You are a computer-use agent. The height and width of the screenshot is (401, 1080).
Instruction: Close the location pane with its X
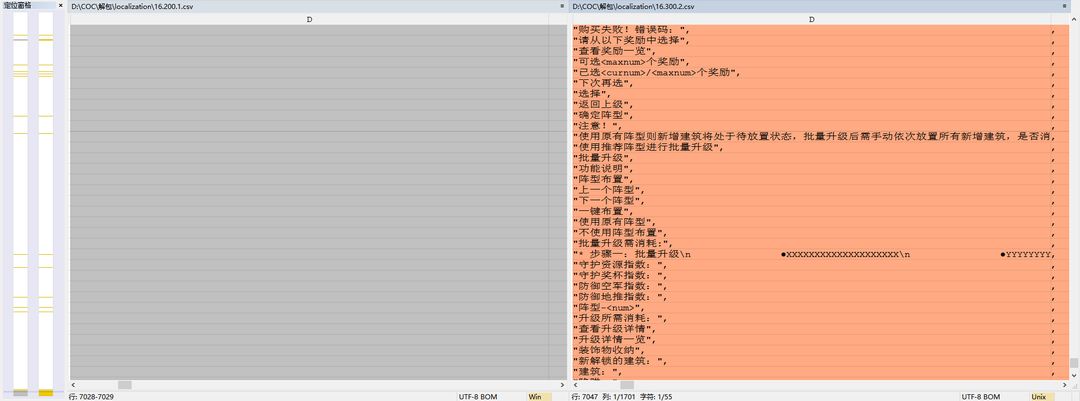(x=61, y=6)
